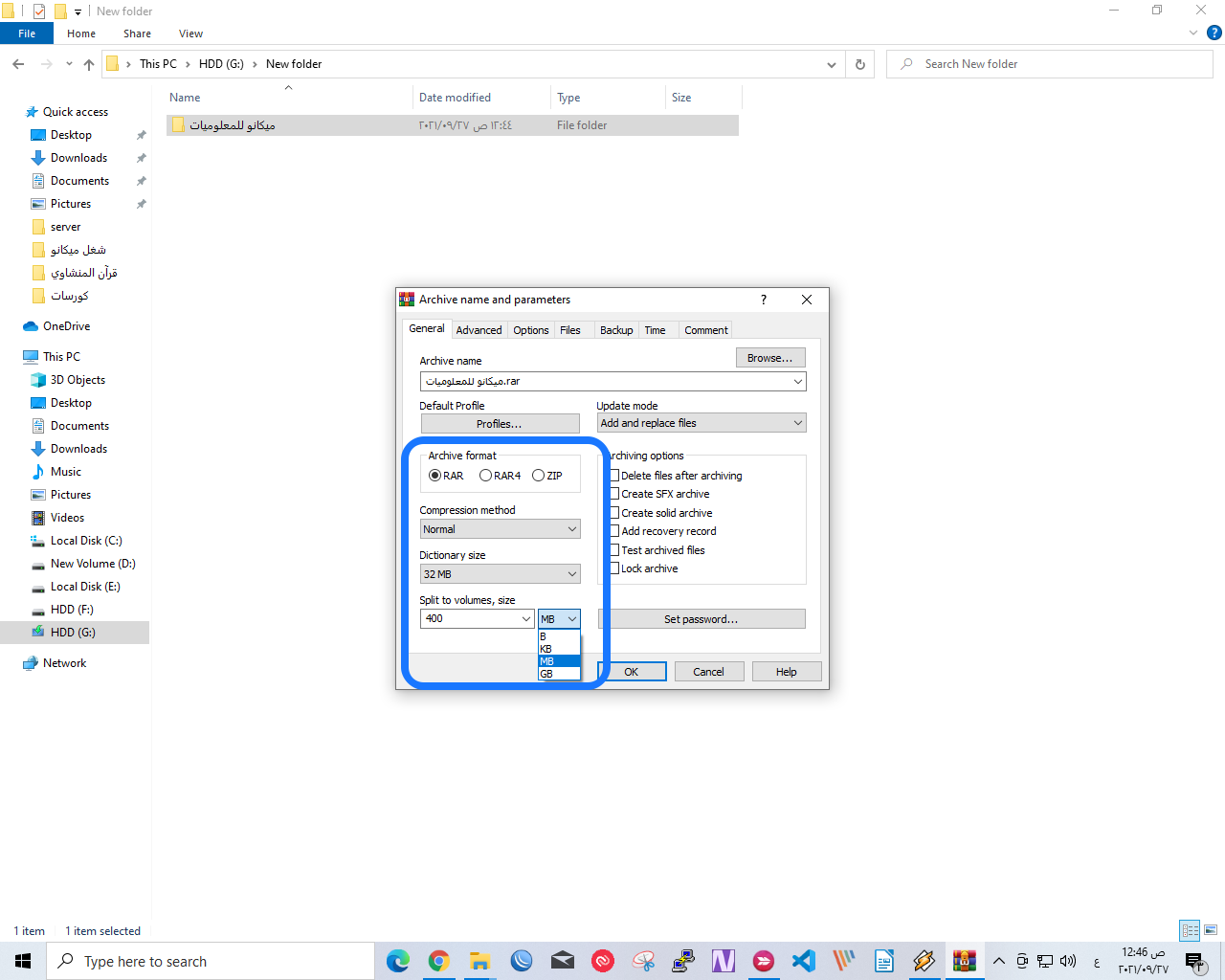Viewport: 1225px width, 980px height.
Task: Open the Compression method dropdown
Action: click(500, 529)
